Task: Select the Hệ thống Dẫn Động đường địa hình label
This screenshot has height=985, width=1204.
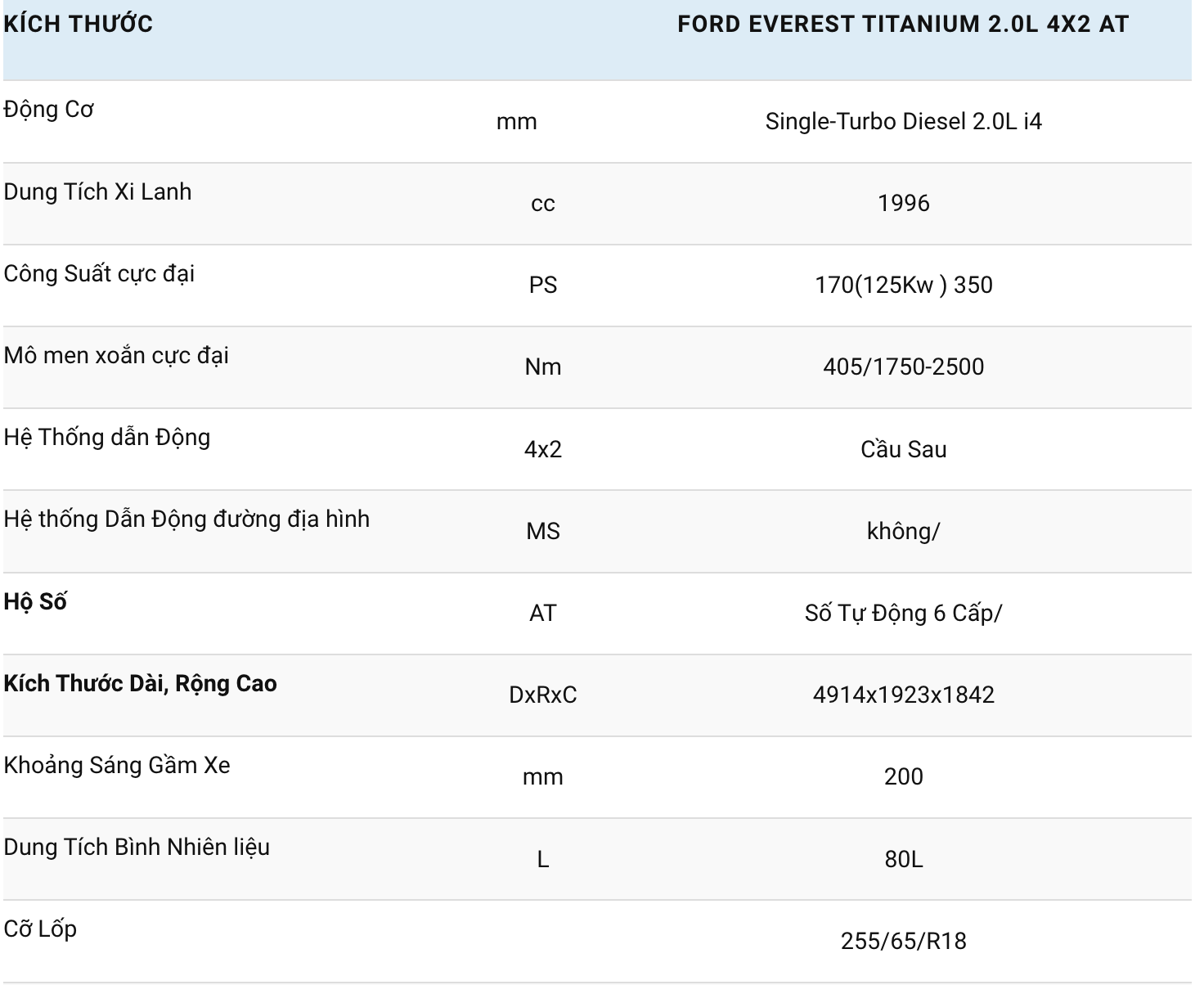Action: tap(186, 519)
